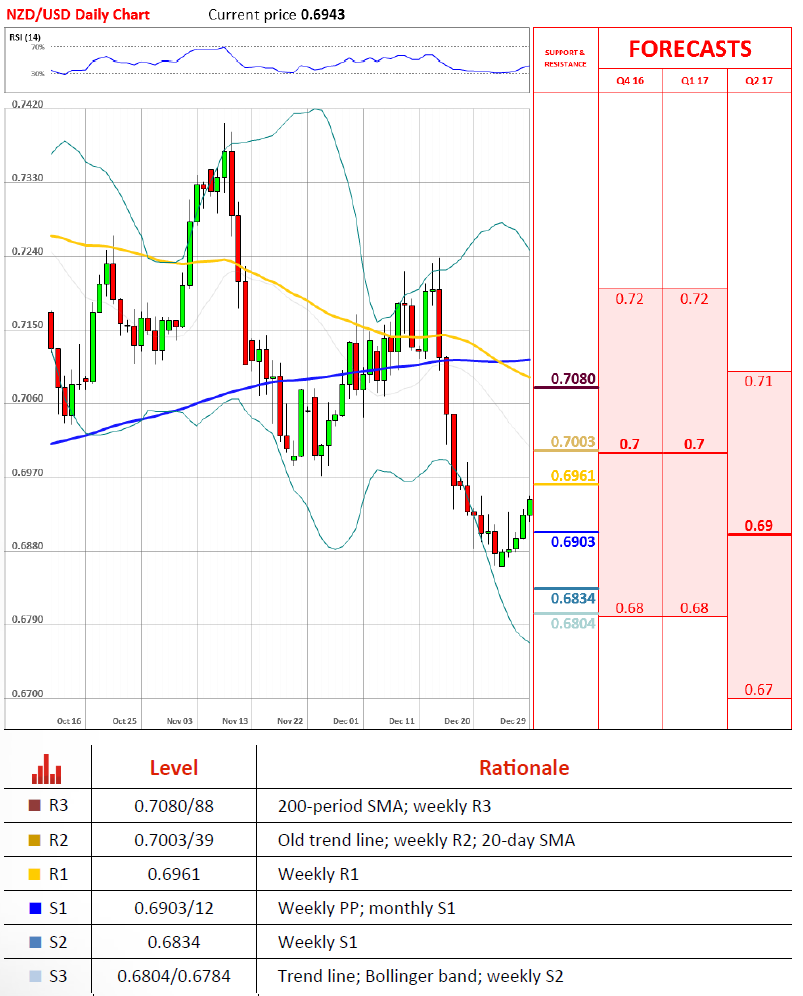Click the S1 blue color swatch
This screenshot has width=803, height=996.
(35, 908)
